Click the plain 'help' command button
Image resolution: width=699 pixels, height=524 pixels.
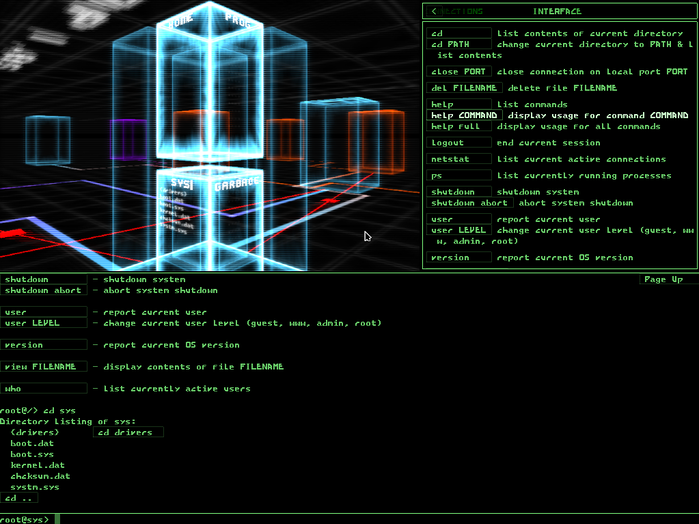pos(459,104)
